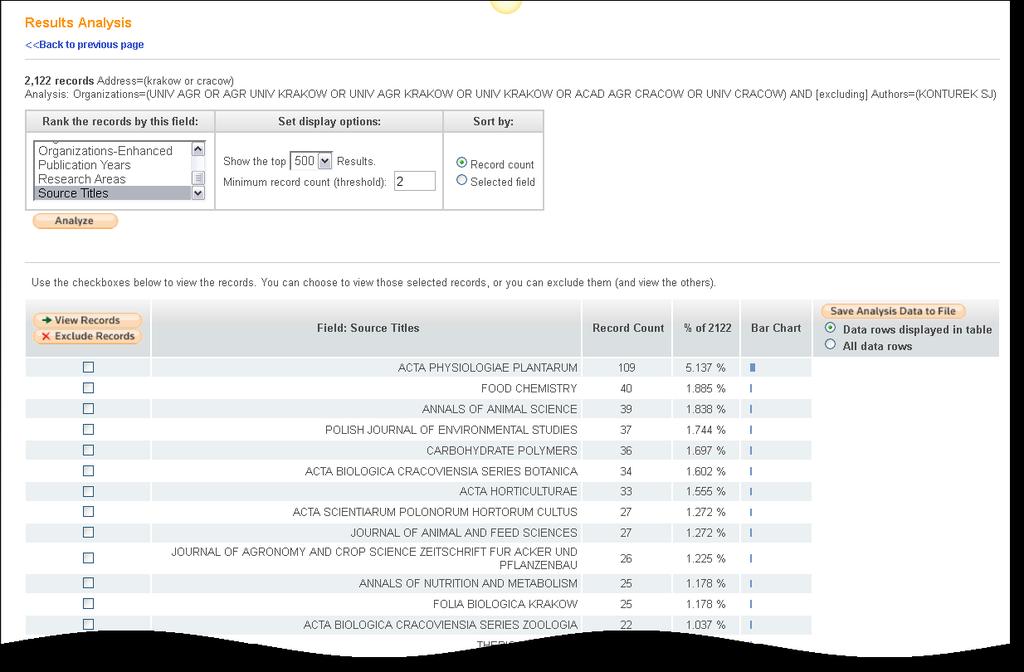Click the Record Count column header

[x=628, y=328]
